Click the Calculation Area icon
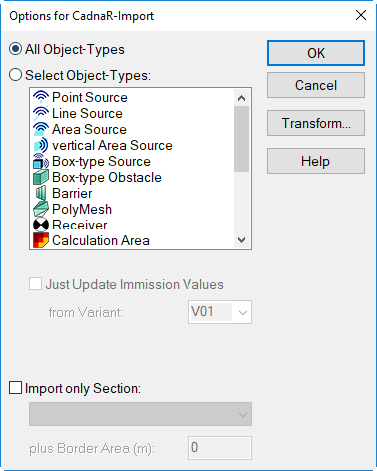Viewport: 377px width, 471px height. [x=41, y=240]
